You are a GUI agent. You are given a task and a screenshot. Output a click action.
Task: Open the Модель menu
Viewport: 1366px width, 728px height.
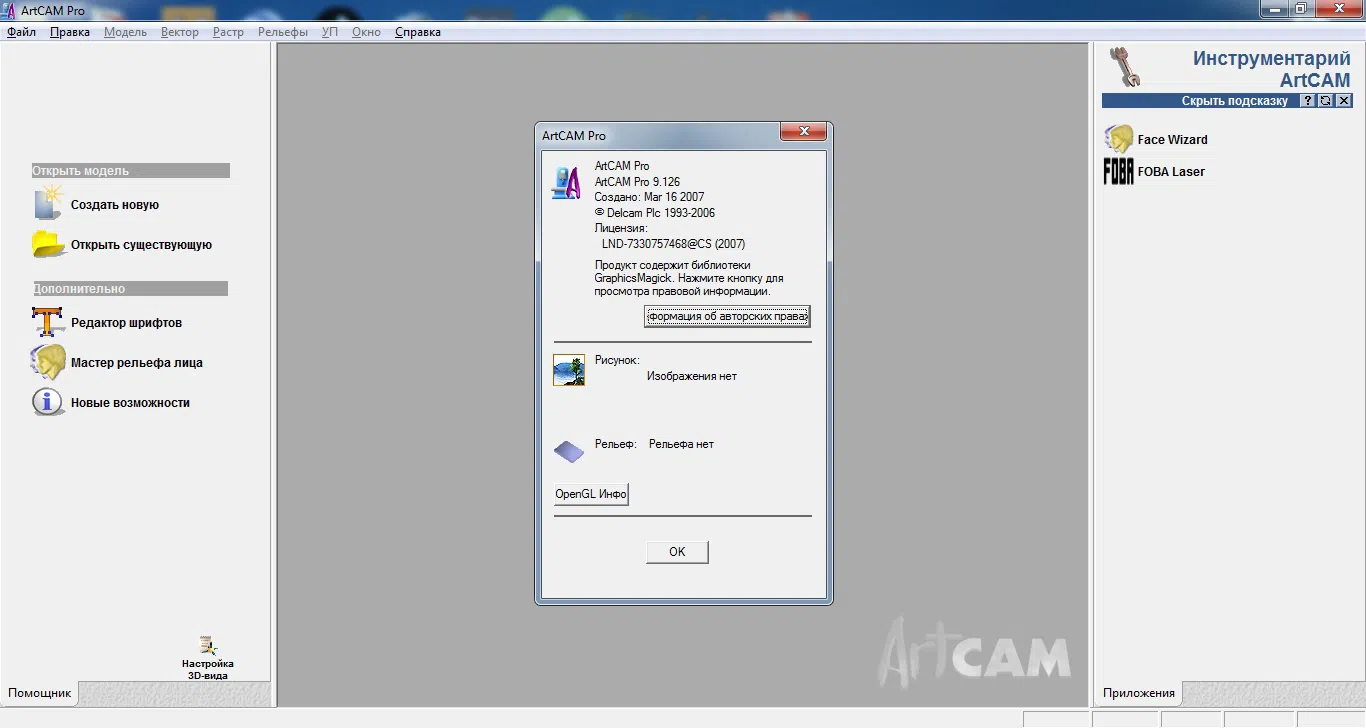coord(125,32)
